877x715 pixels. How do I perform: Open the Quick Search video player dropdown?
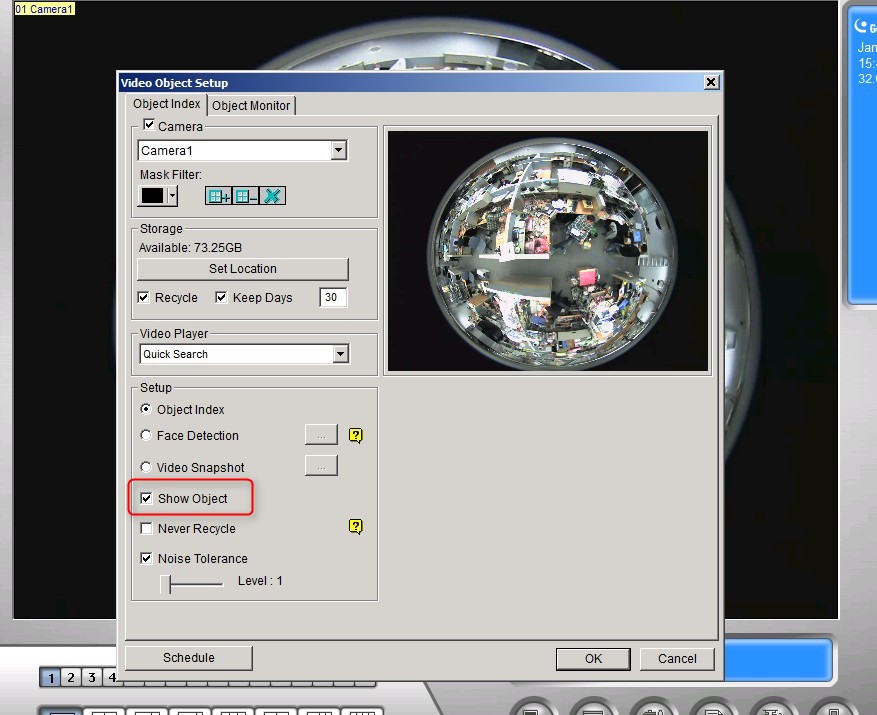340,354
